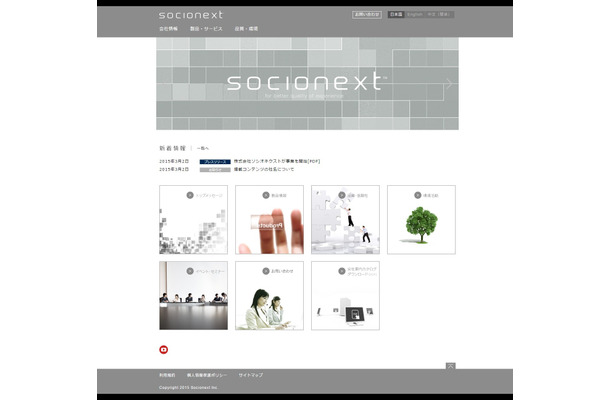Open the Products fingers tile image
This screenshot has height=400, width=610.
[x=269, y=220]
